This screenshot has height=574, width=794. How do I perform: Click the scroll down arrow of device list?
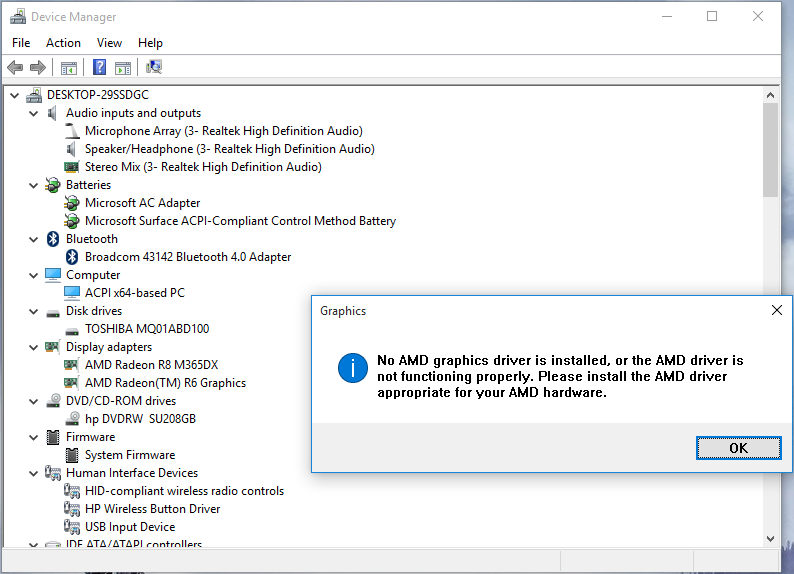pyautogui.click(x=770, y=539)
